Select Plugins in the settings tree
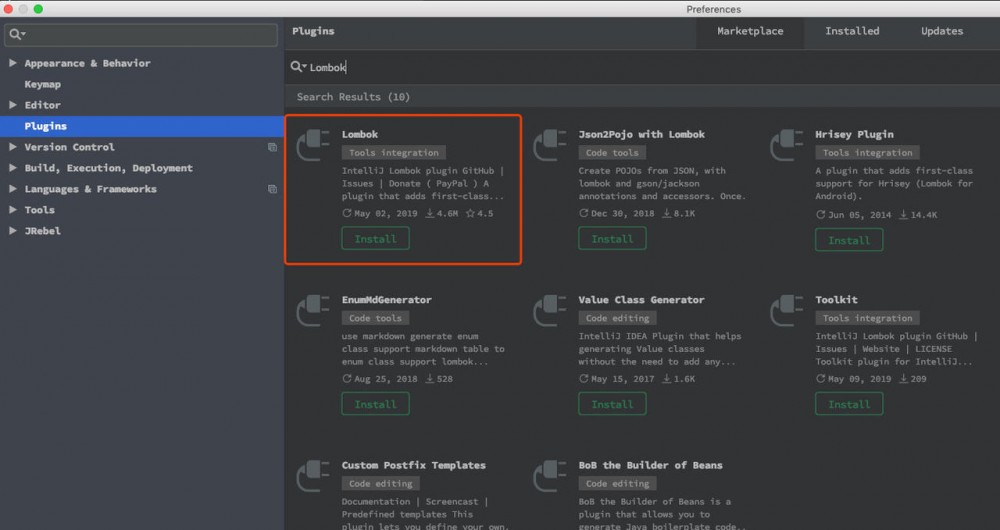This screenshot has height=530, width=1000. 142,126
